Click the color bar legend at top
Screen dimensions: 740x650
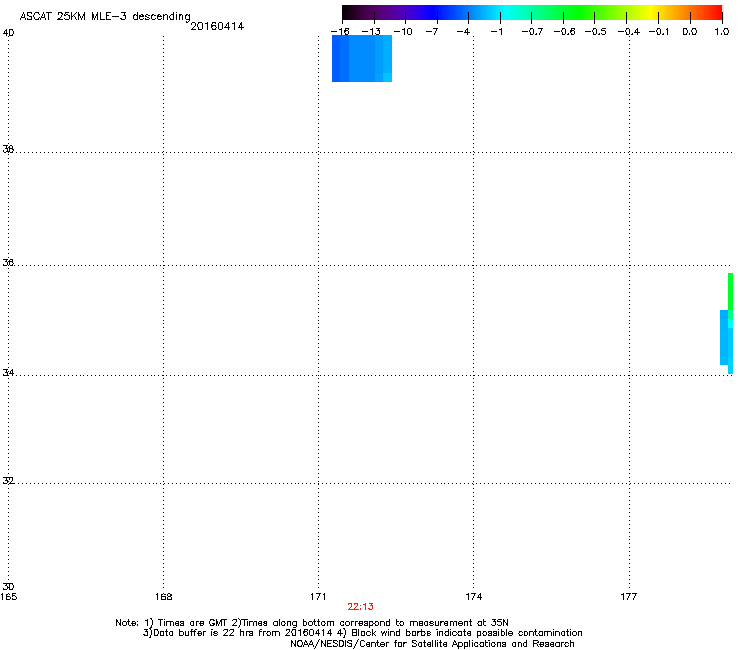pos(532,12)
